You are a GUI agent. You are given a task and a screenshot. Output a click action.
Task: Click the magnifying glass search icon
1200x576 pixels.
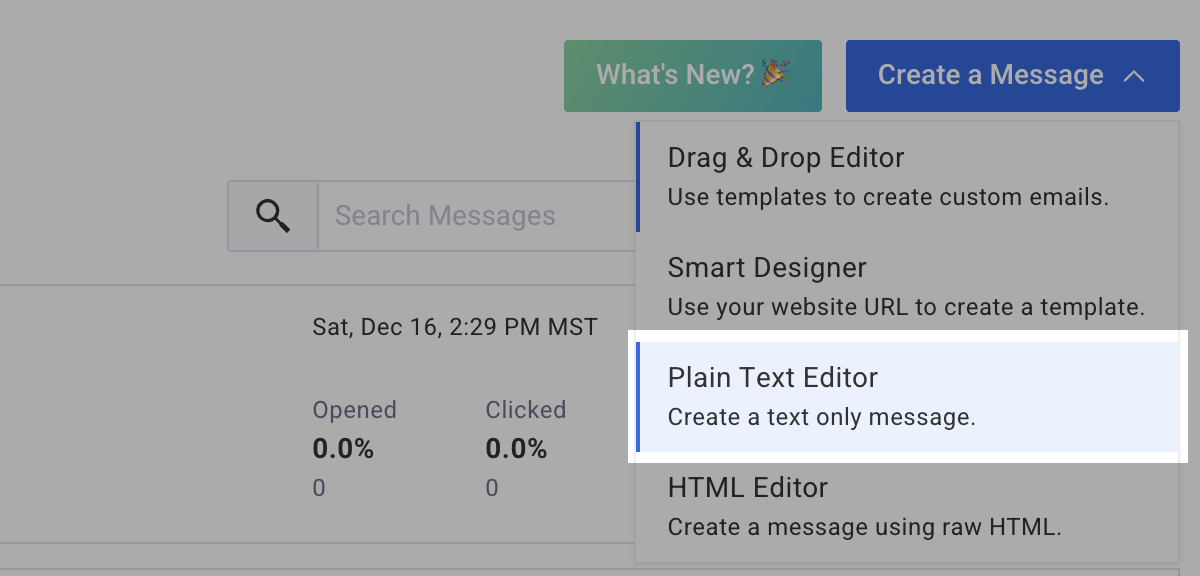[x=272, y=215]
